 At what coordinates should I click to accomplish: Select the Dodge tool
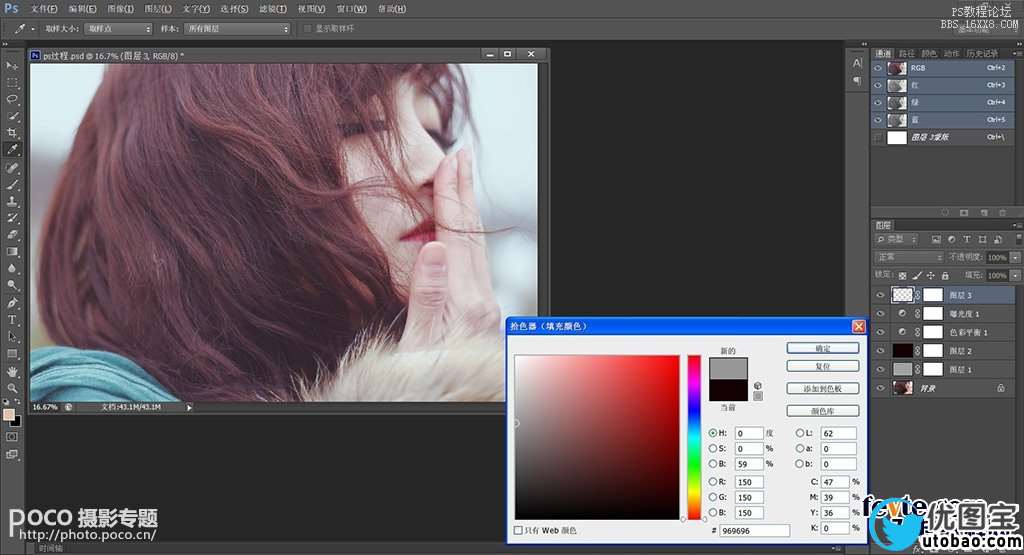pos(12,285)
